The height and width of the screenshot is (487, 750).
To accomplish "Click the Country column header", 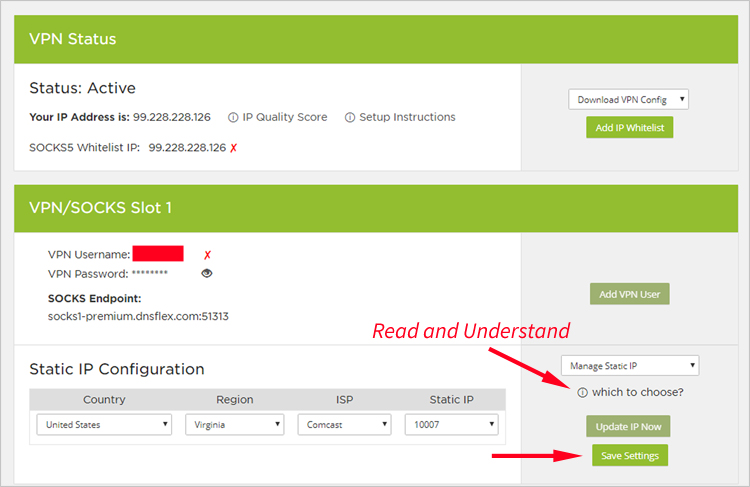I will [x=104, y=399].
